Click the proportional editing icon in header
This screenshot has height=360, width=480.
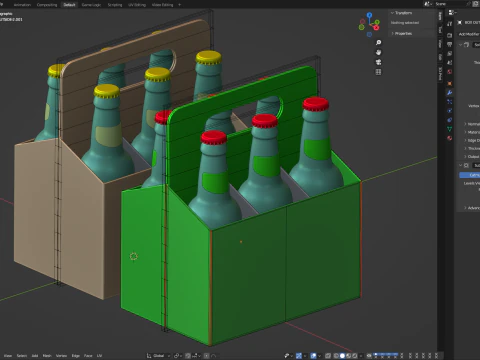[x=207, y=356]
